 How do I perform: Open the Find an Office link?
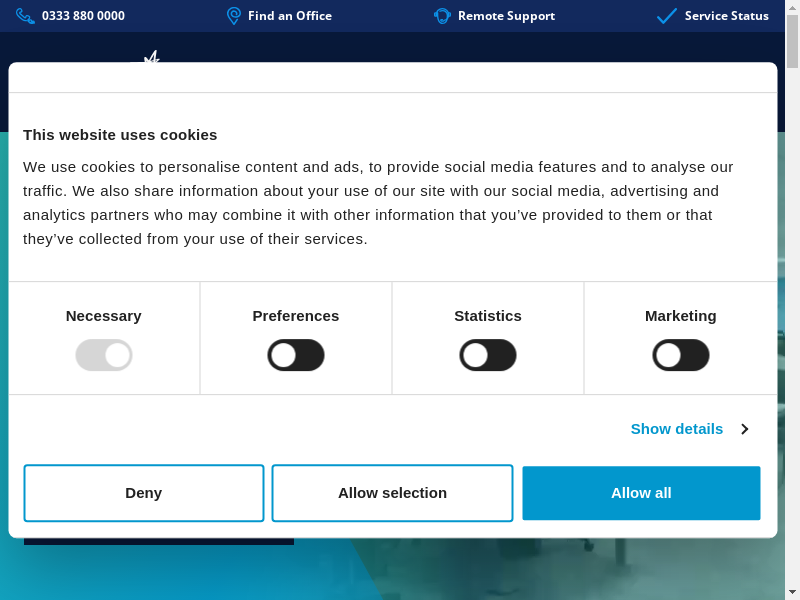point(289,16)
